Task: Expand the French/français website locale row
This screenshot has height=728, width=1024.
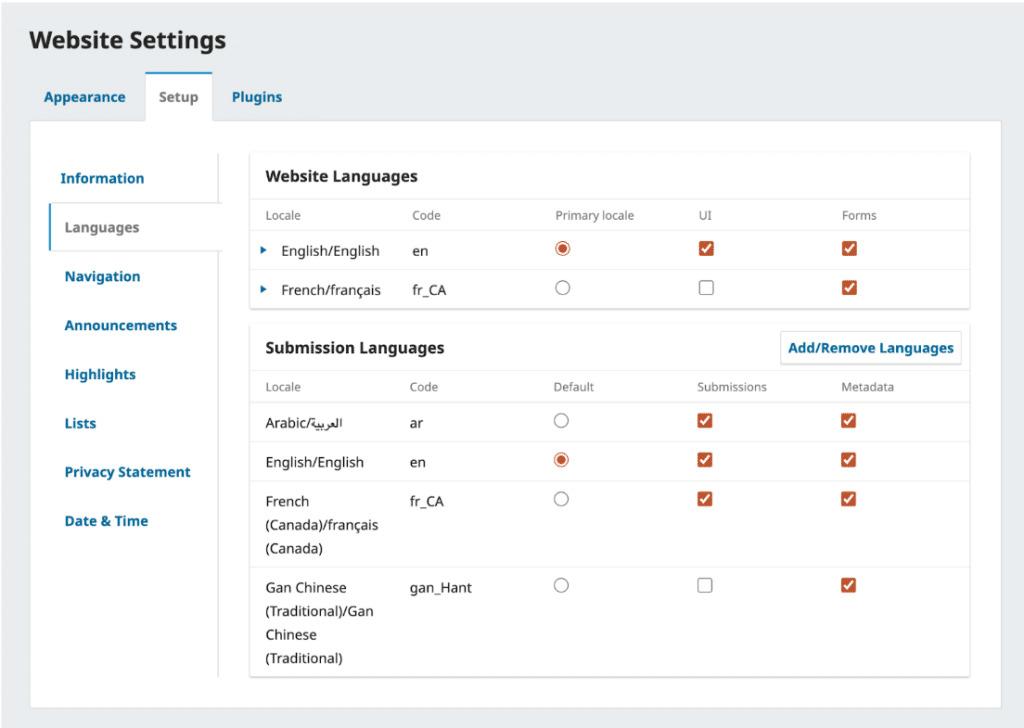Action: (264, 289)
